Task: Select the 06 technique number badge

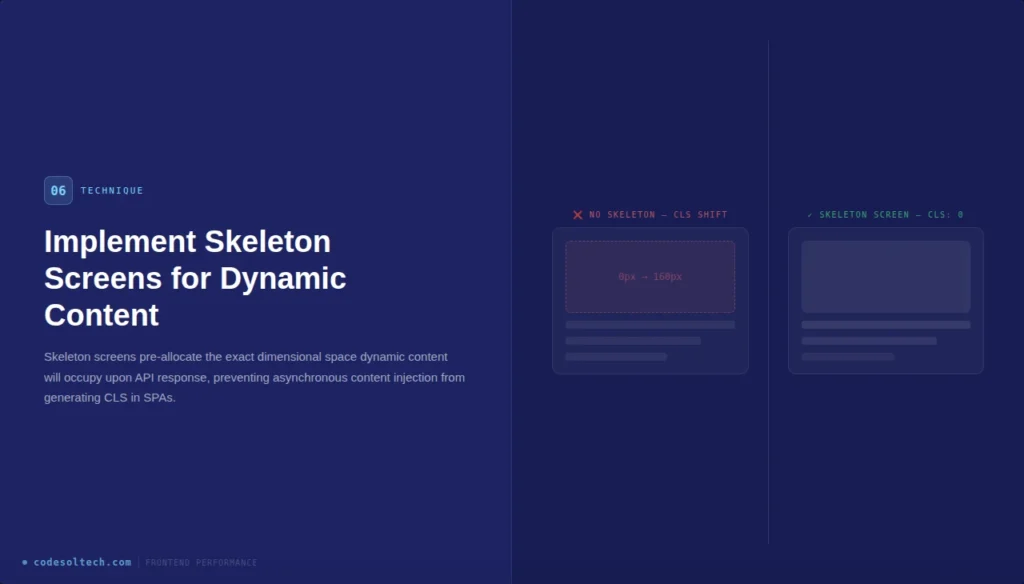Action: pos(58,190)
